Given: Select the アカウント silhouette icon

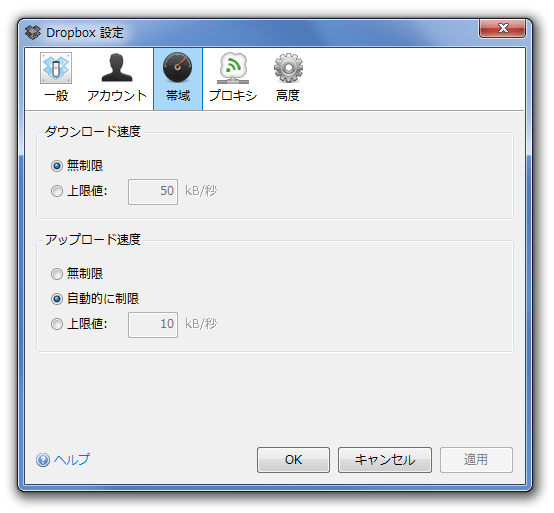Looking at the screenshot, I should point(117,68).
